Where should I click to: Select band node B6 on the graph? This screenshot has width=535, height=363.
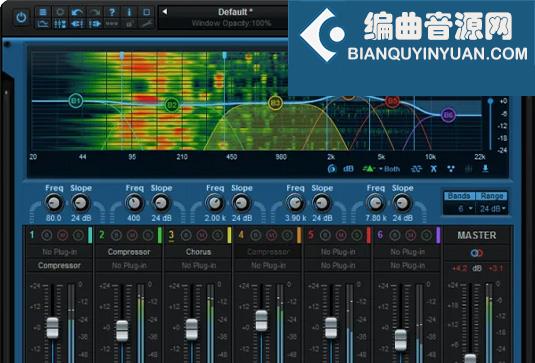coord(448,115)
